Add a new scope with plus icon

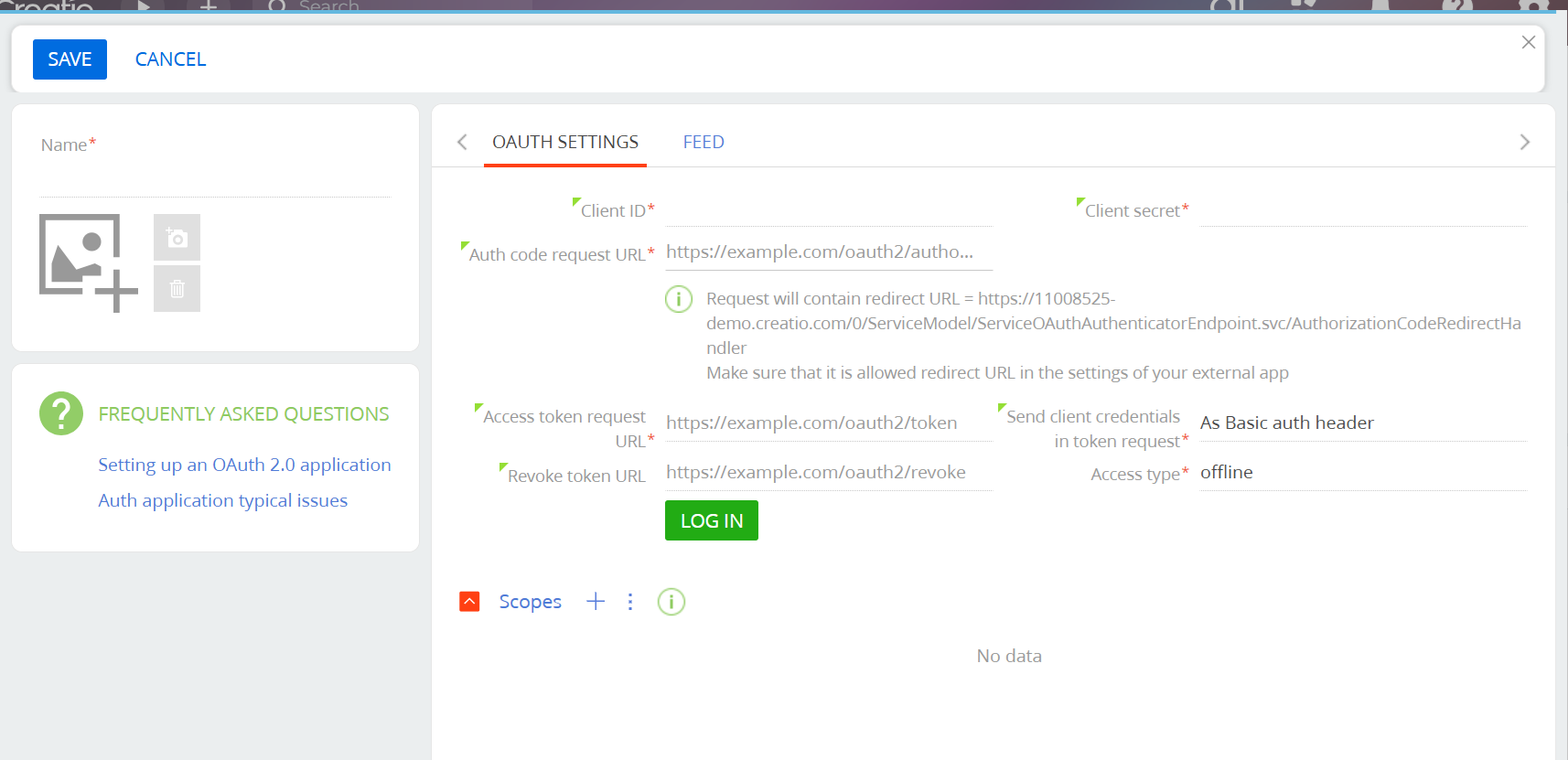[596, 601]
